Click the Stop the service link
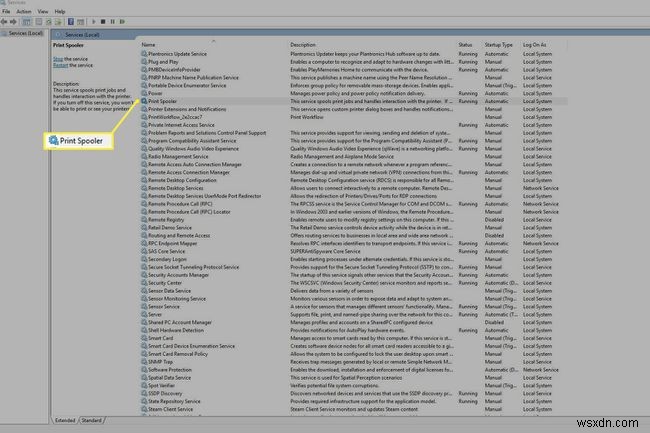The height and width of the screenshot is (433, 650). pyautogui.click(x=58, y=60)
